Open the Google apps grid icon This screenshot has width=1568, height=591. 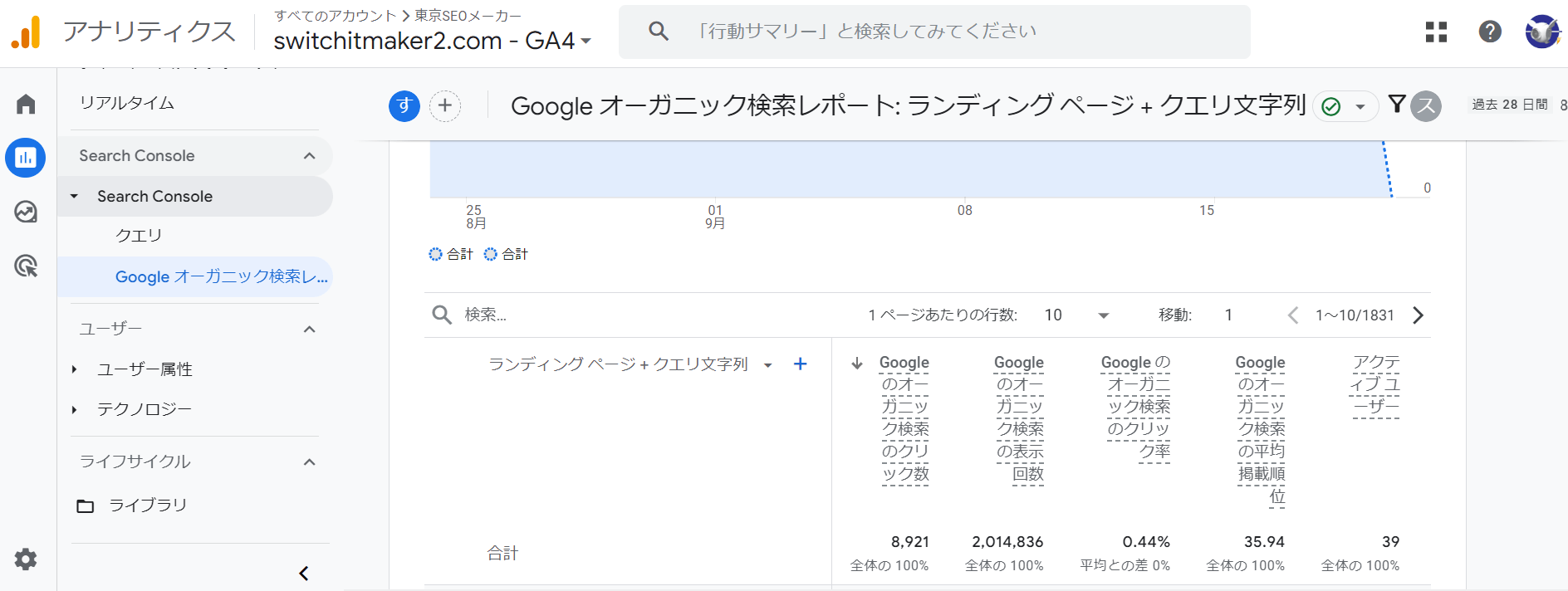[x=1436, y=32]
